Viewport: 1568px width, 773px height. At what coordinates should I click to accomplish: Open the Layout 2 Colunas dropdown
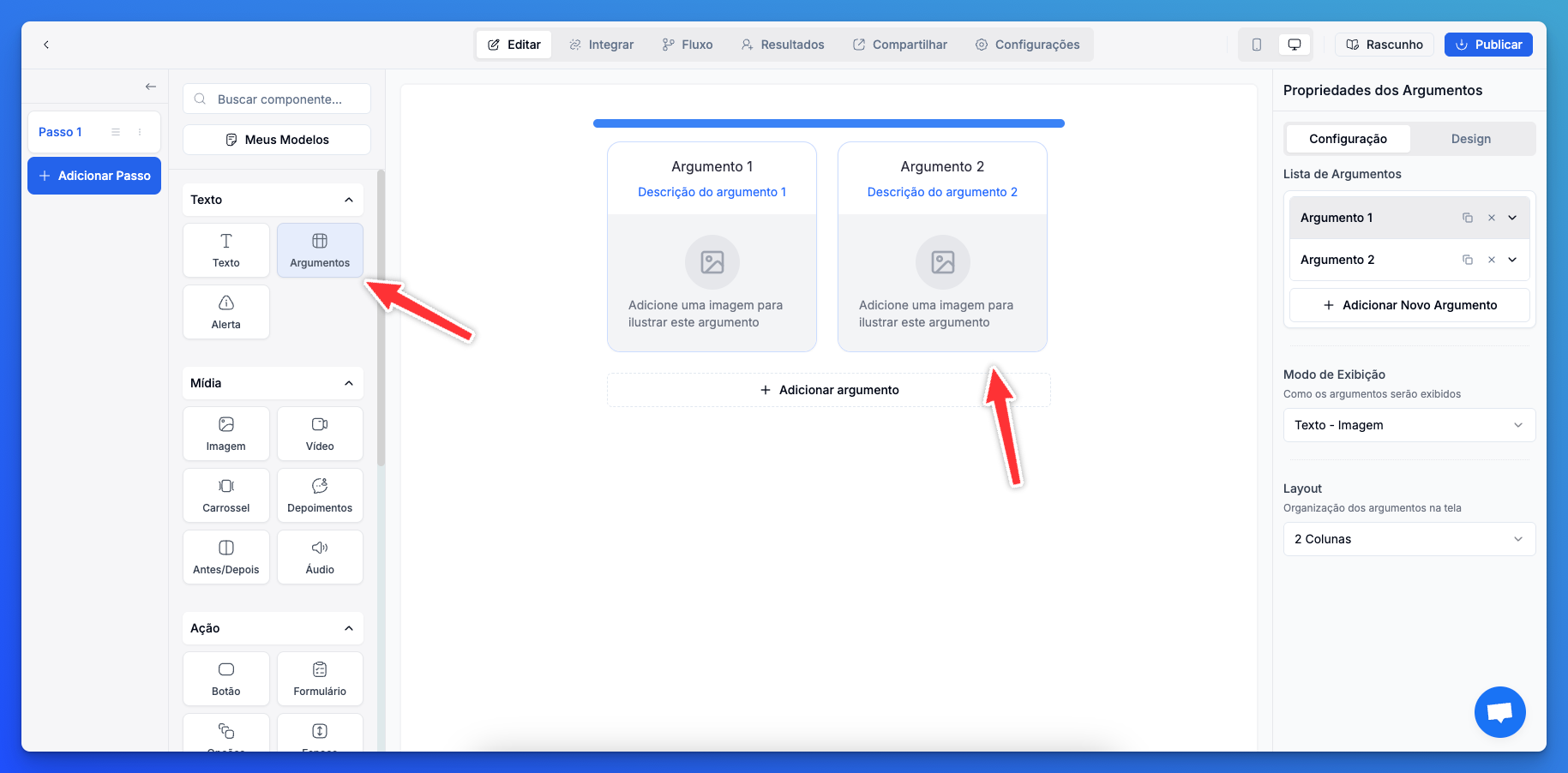coord(1409,539)
